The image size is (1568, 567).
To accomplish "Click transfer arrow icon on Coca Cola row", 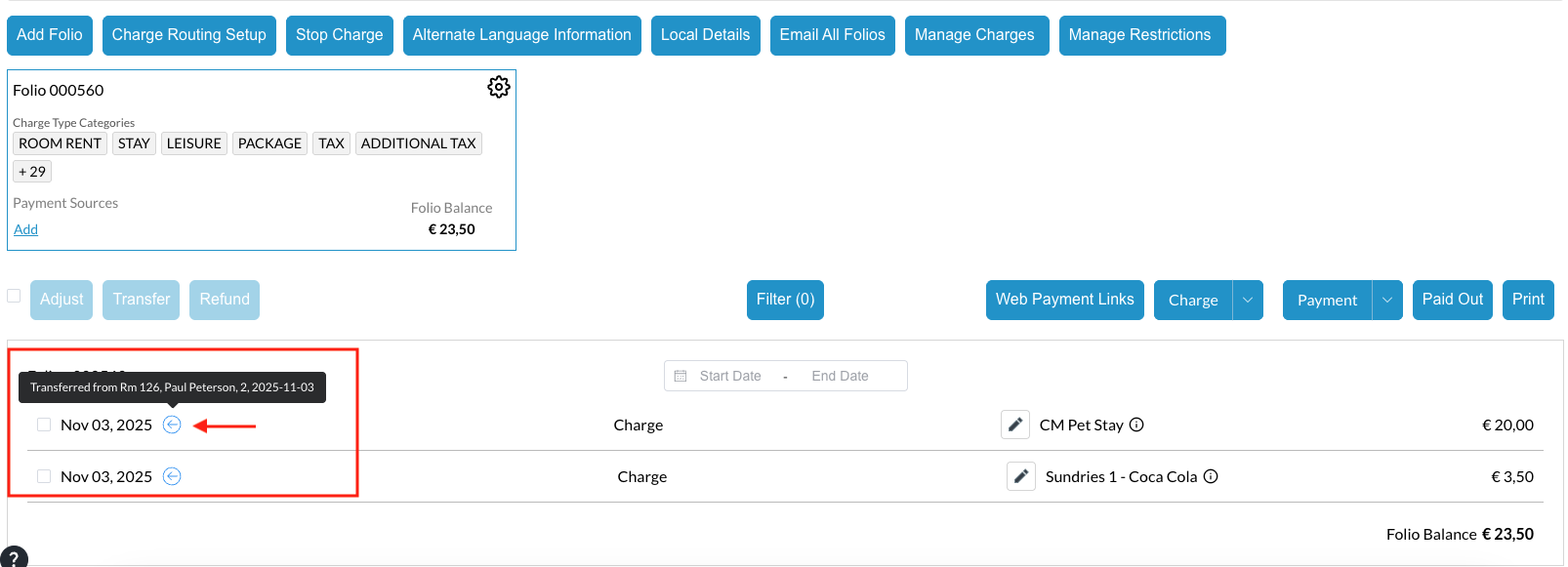I will [172, 476].
